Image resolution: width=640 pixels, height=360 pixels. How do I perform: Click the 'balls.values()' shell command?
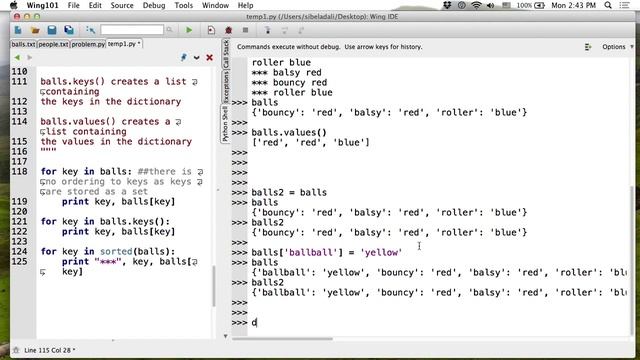pos(289,132)
